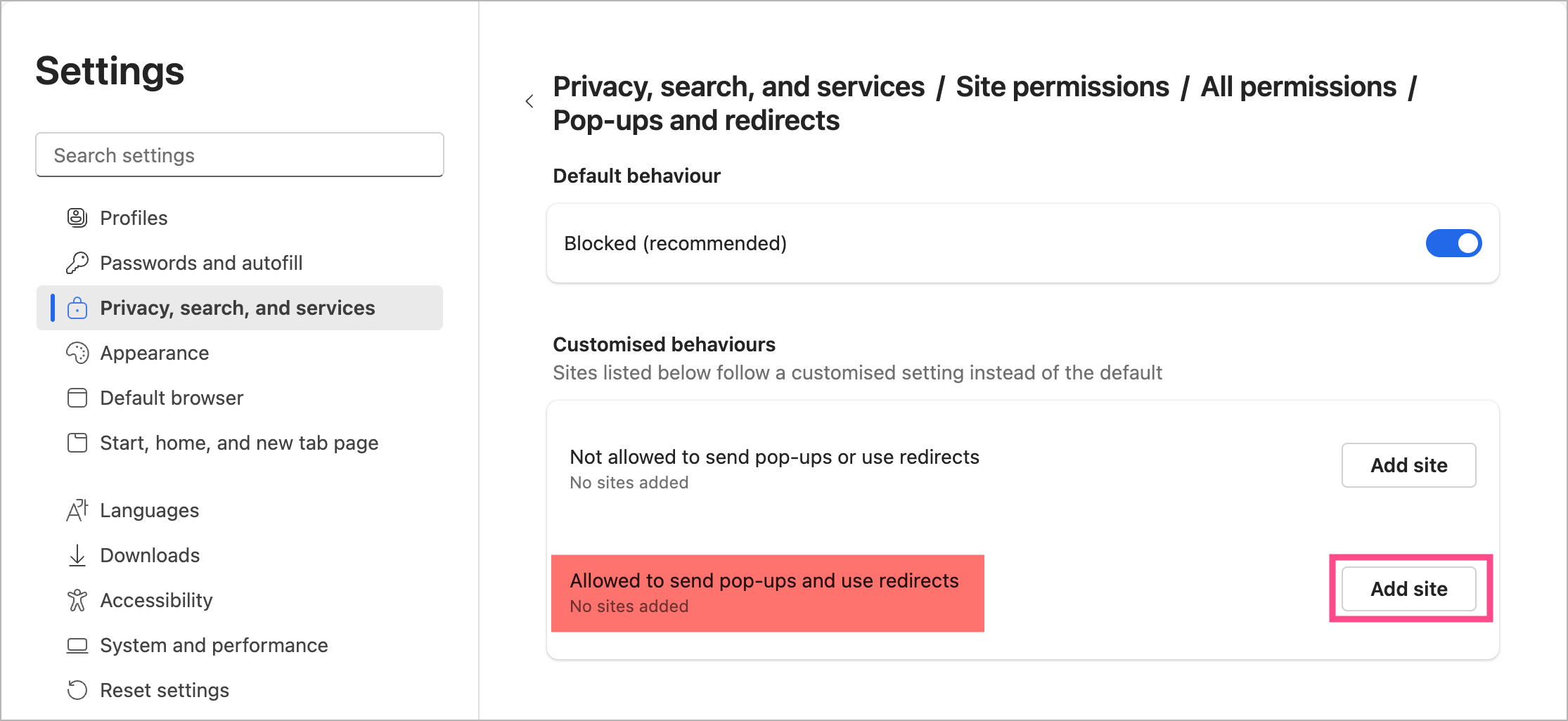Viewport: 1568px width, 721px height.
Task: Add site to the not-allowed pop-ups list
Action: (1408, 465)
